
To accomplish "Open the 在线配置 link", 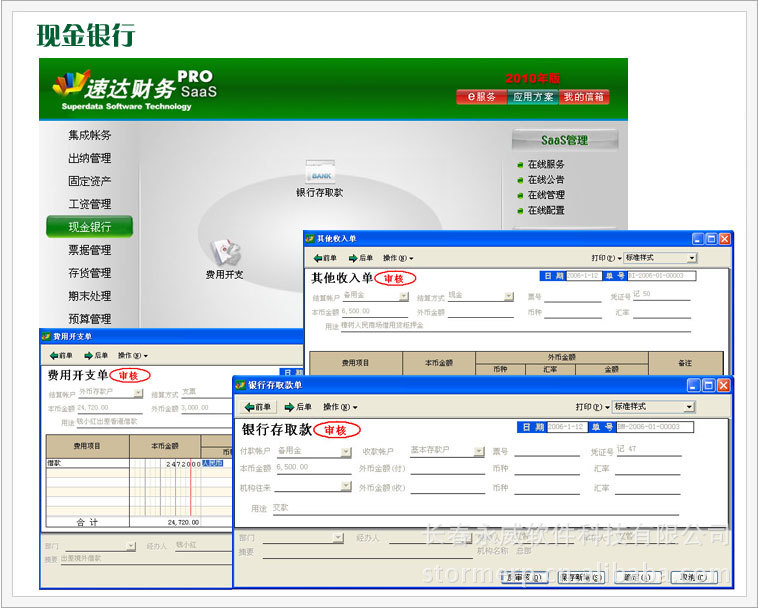I will [546, 210].
